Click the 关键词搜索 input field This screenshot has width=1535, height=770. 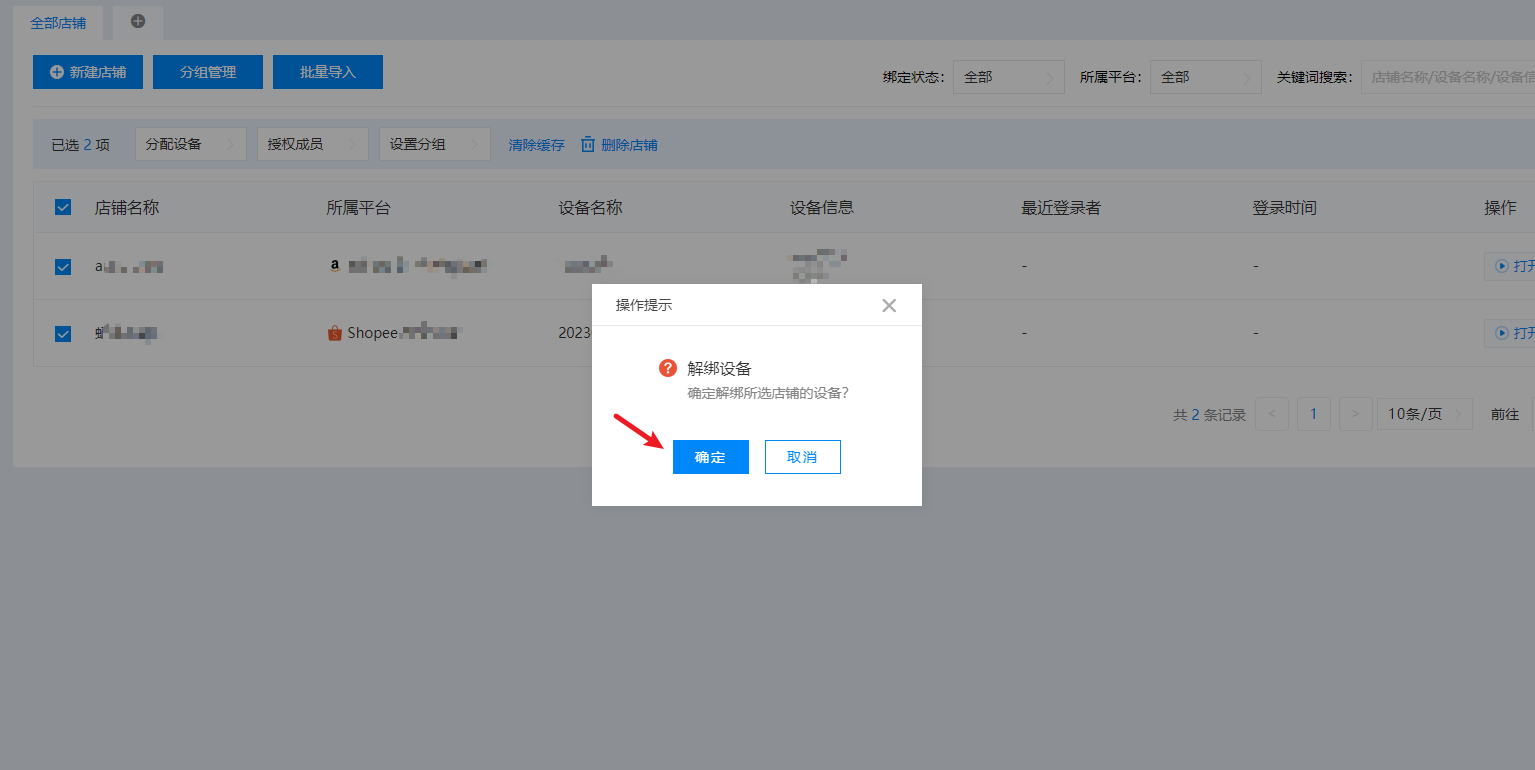point(1447,77)
